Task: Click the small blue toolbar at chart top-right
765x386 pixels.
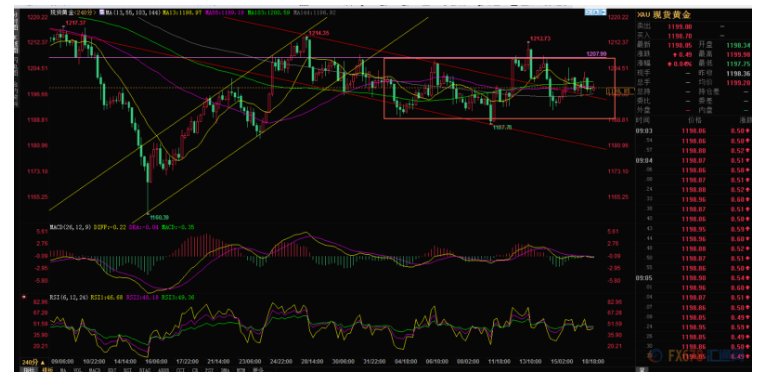Action: coord(595,12)
